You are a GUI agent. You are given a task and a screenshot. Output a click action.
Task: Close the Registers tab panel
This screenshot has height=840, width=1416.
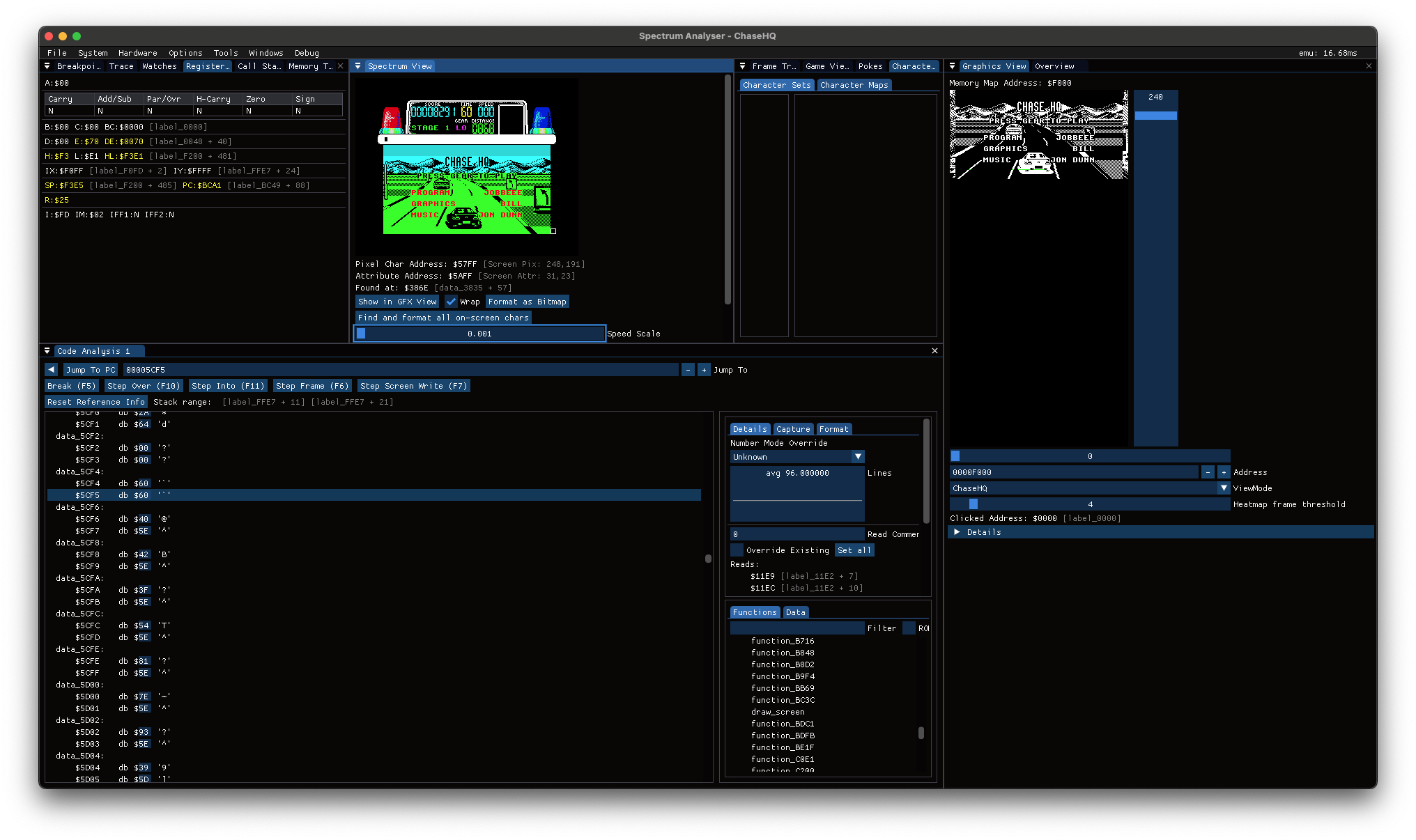tap(340, 66)
